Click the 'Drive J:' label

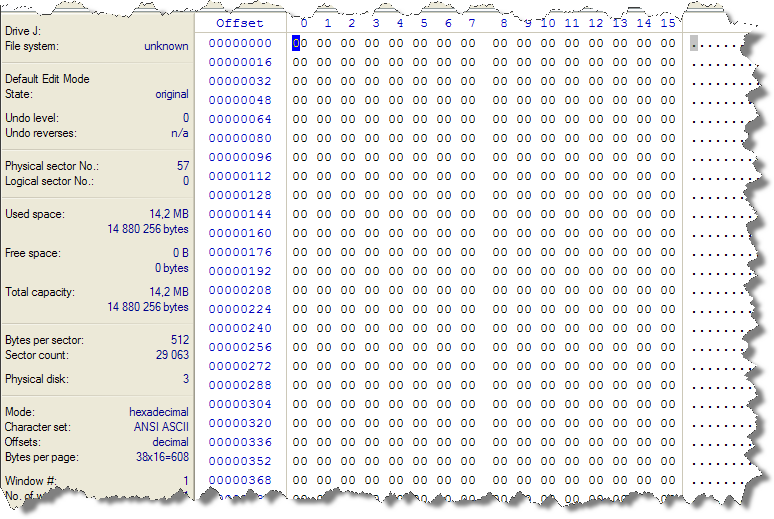(x=23, y=31)
